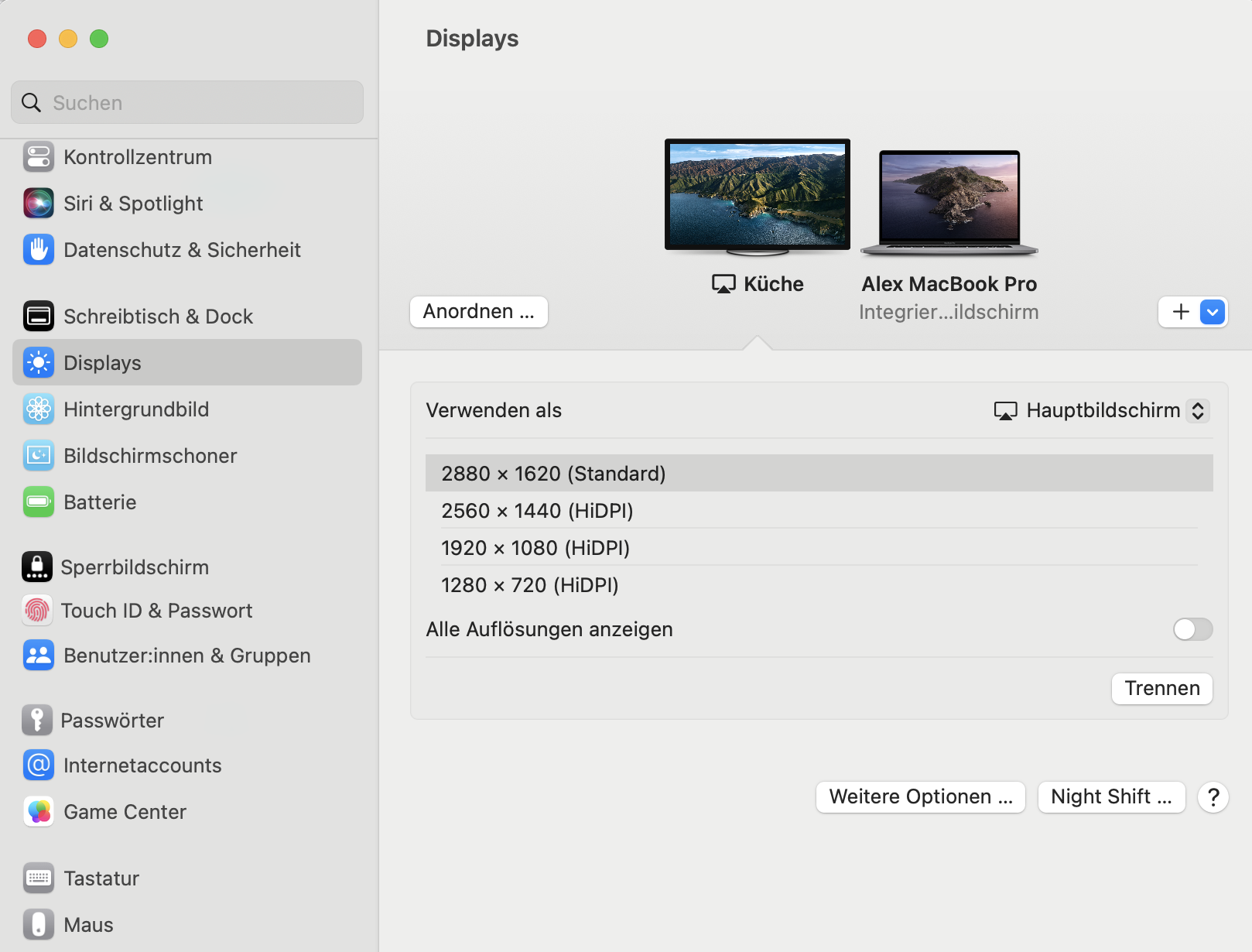
Task: Select 2560 × 1440 (HiDPI) resolution
Action: pyautogui.click(x=537, y=511)
